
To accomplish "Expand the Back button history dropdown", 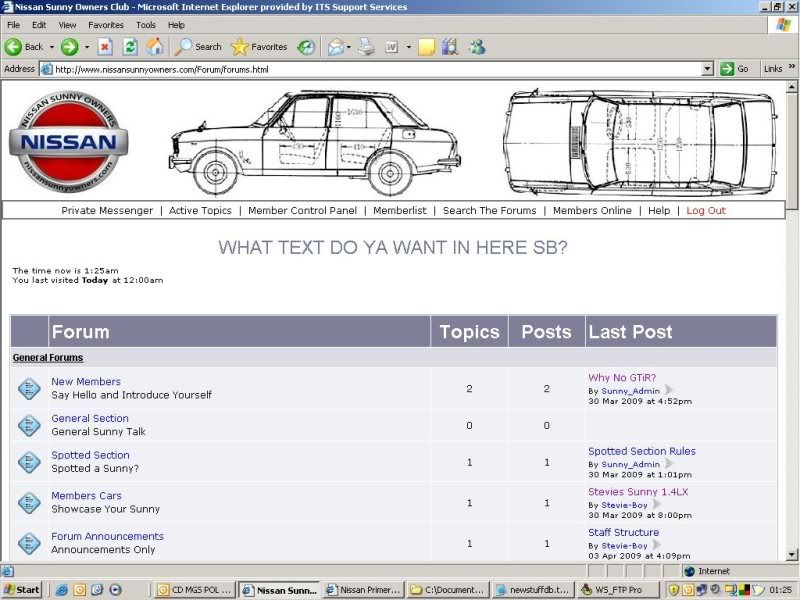I will pos(52,47).
